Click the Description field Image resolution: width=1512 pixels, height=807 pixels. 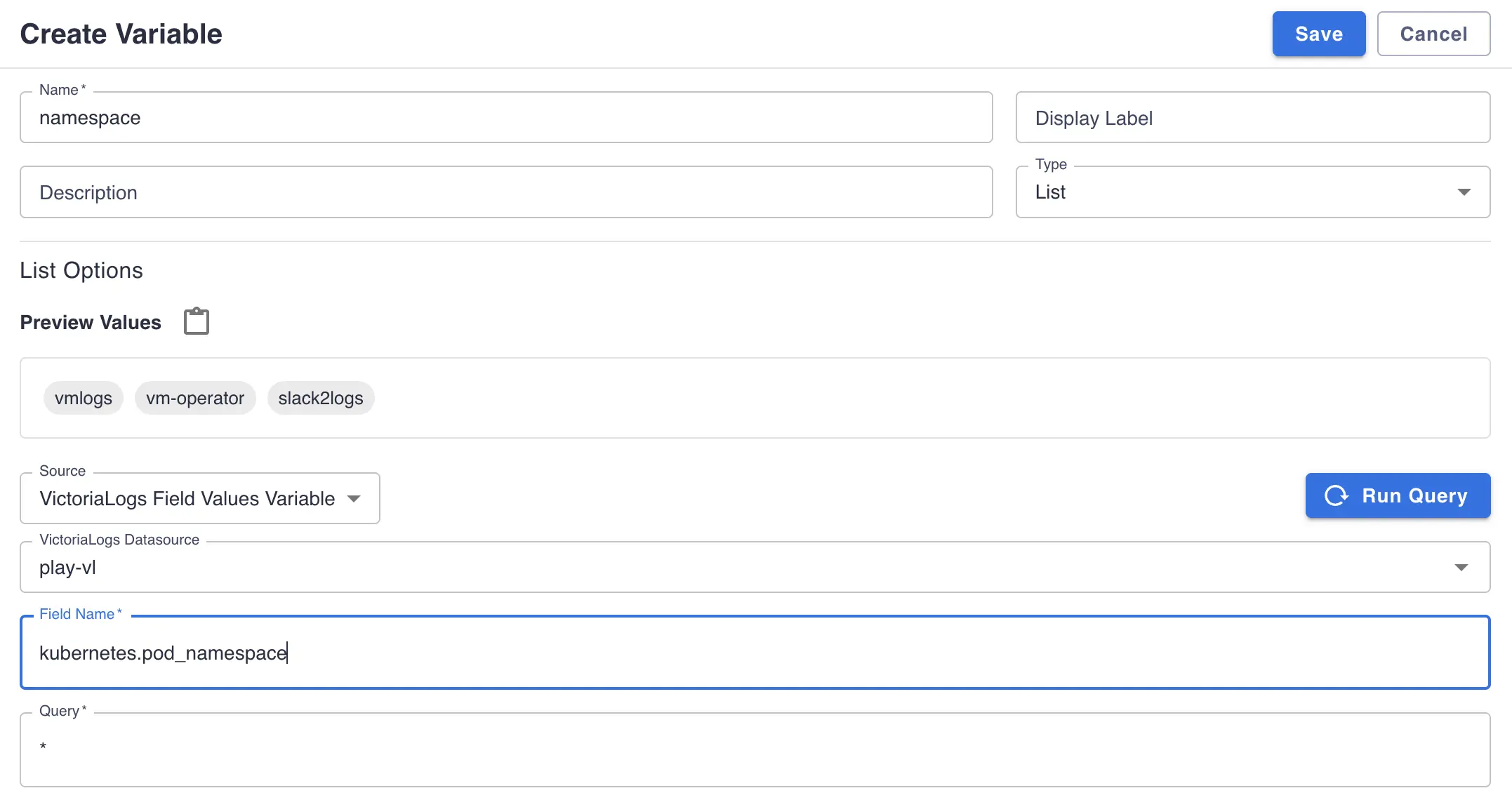coord(491,192)
